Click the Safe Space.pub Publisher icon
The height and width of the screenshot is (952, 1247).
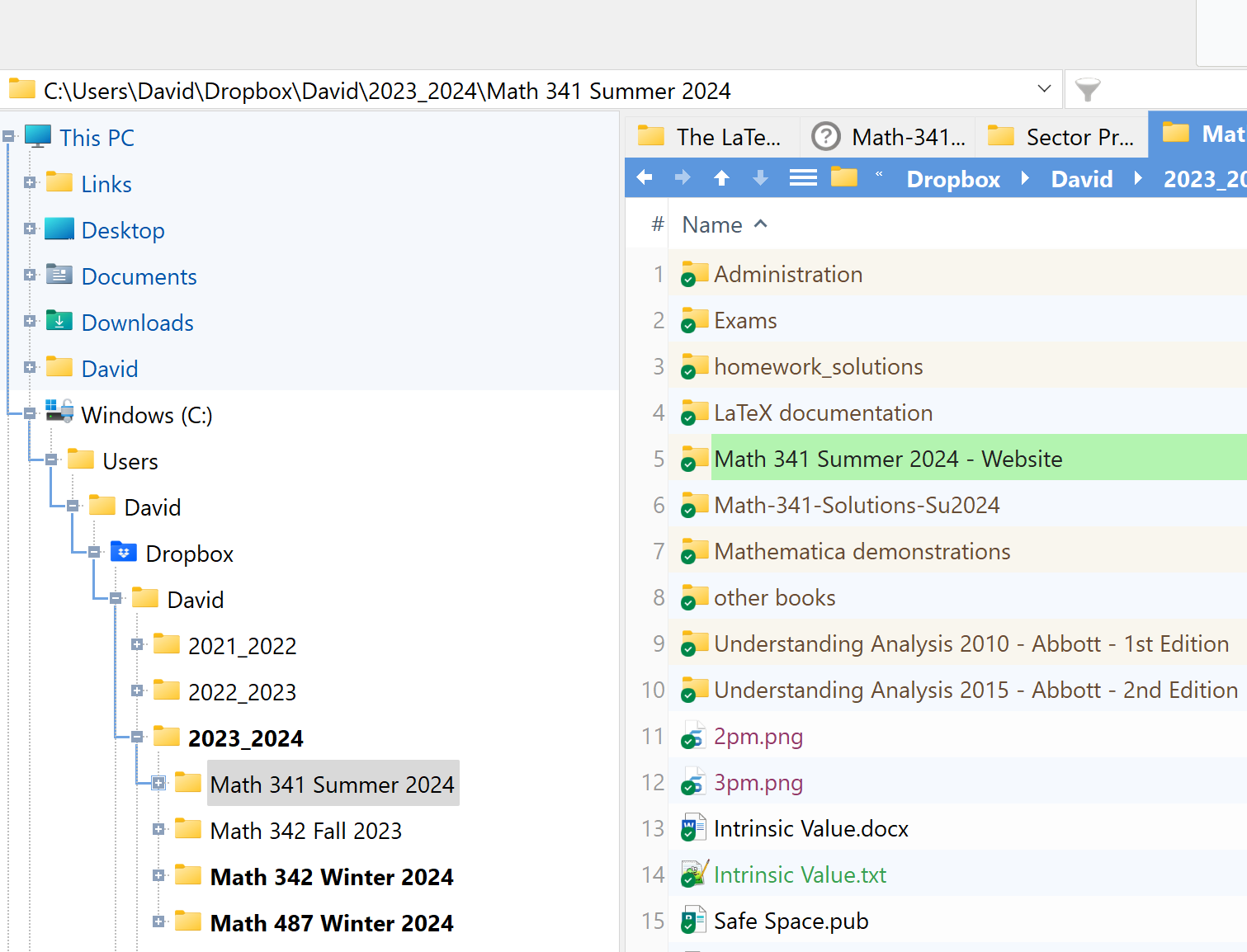tap(693, 921)
